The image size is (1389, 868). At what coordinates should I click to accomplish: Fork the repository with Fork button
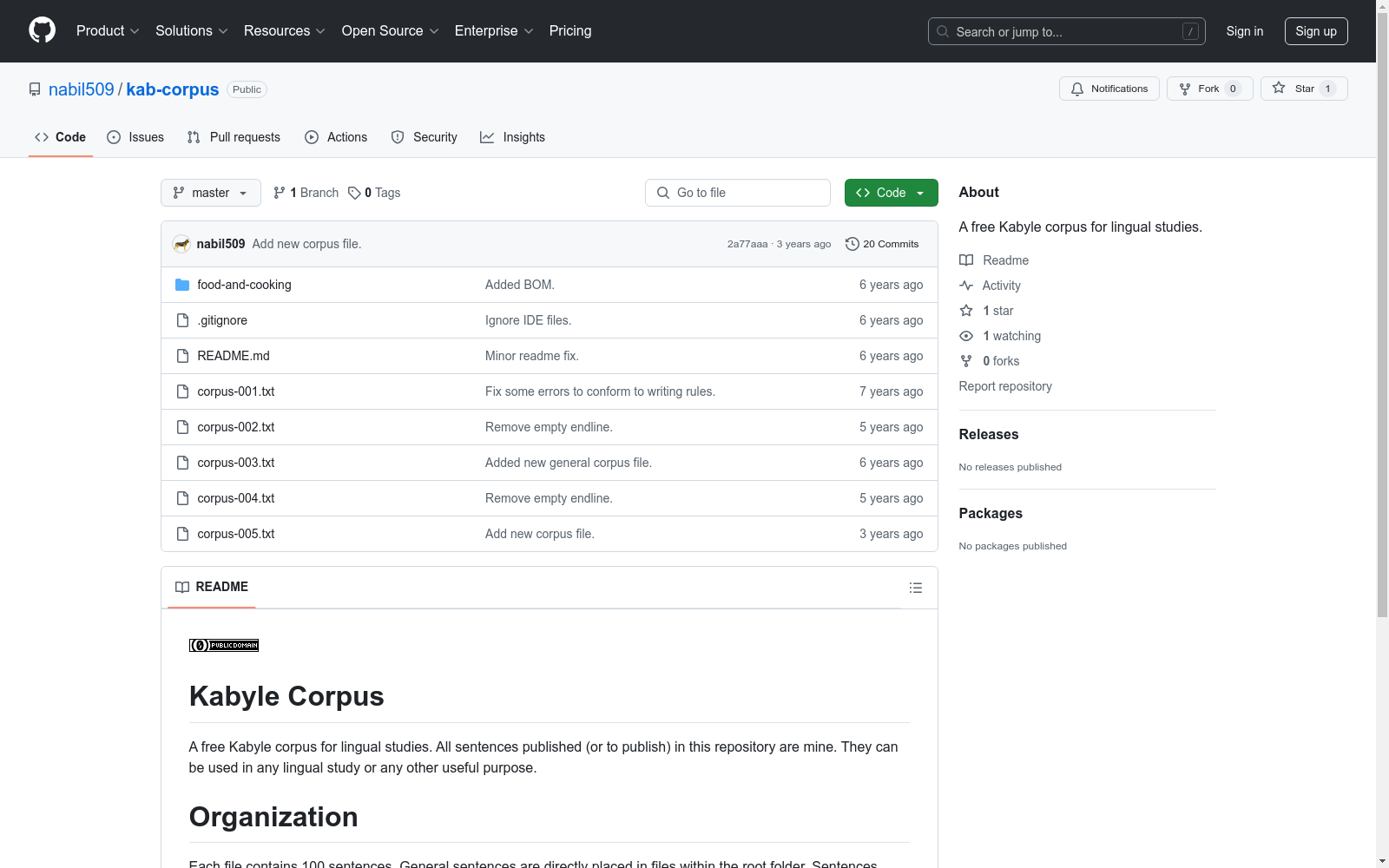pyautogui.click(x=1210, y=89)
